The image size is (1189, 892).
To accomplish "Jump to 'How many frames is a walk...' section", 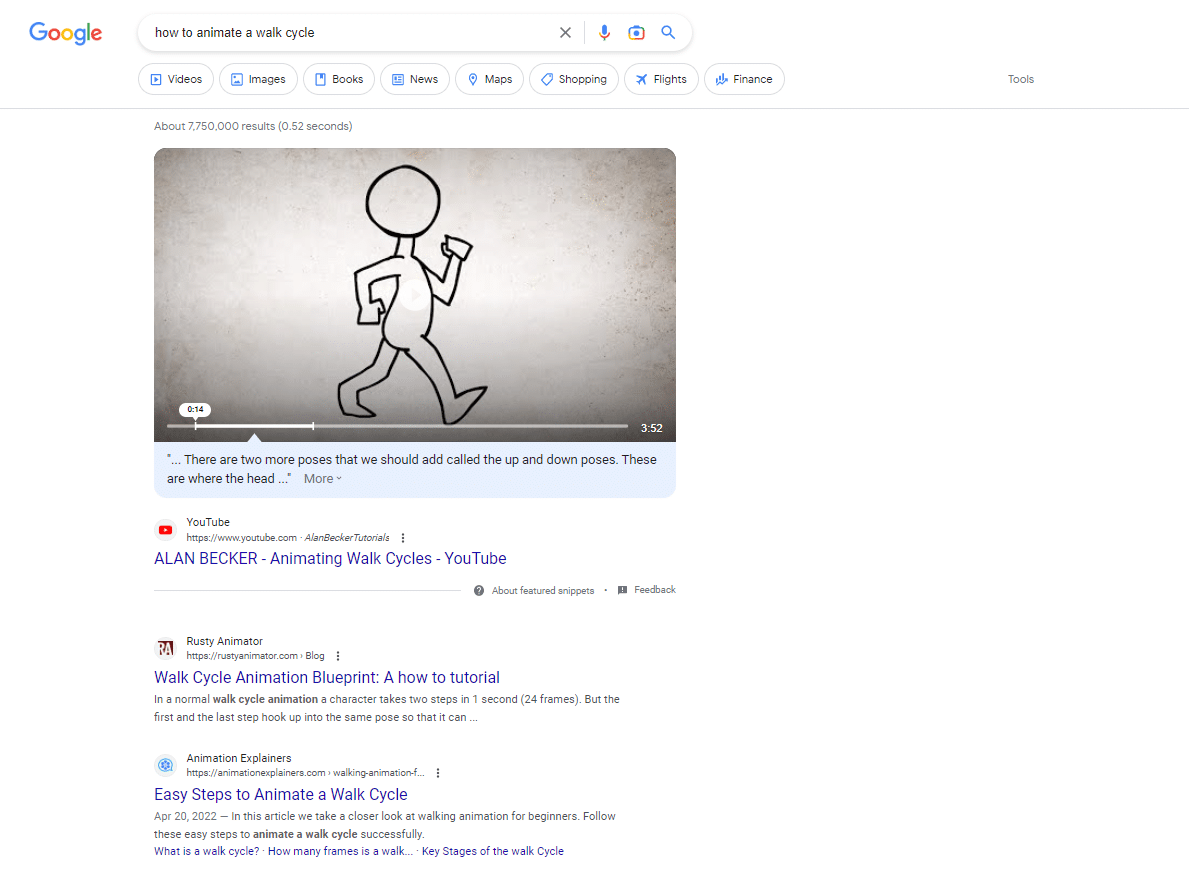I will (x=340, y=851).
